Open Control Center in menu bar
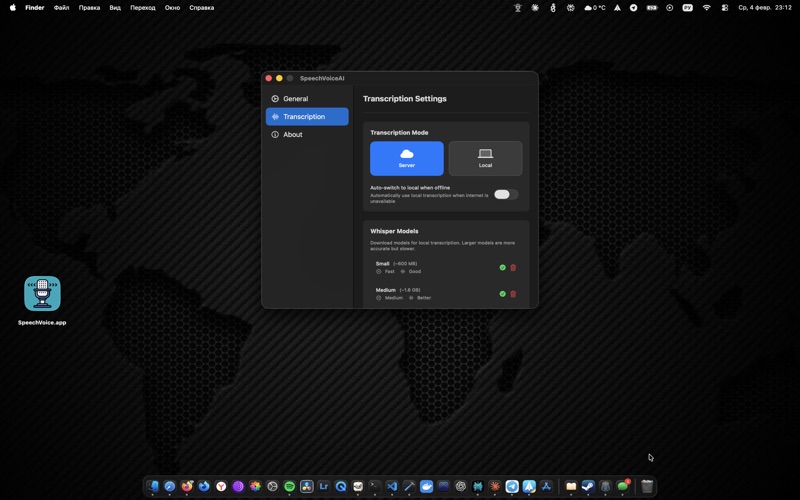800x500 pixels. (724, 8)
